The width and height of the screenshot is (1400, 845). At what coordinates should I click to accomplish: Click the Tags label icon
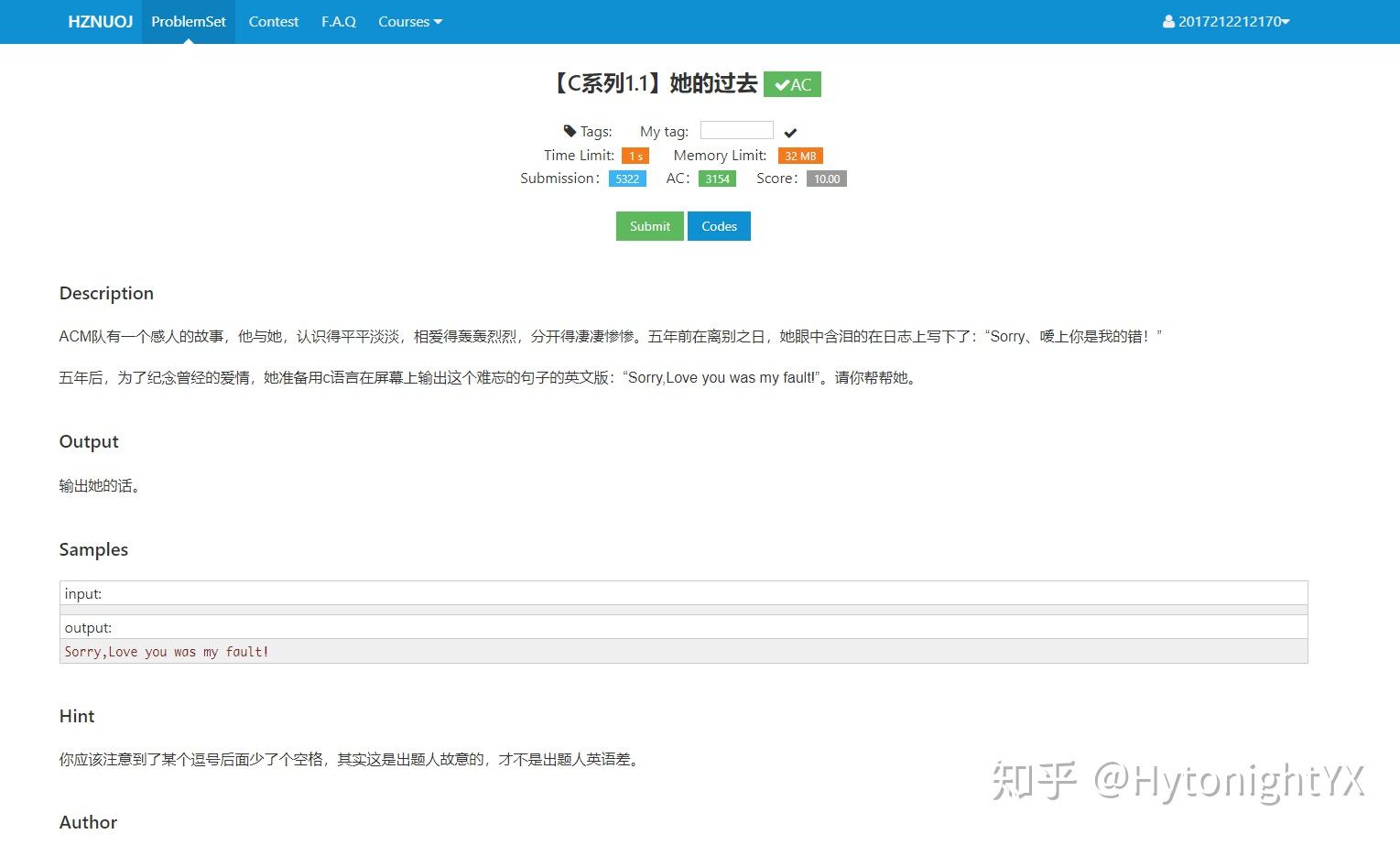(569, 131)
